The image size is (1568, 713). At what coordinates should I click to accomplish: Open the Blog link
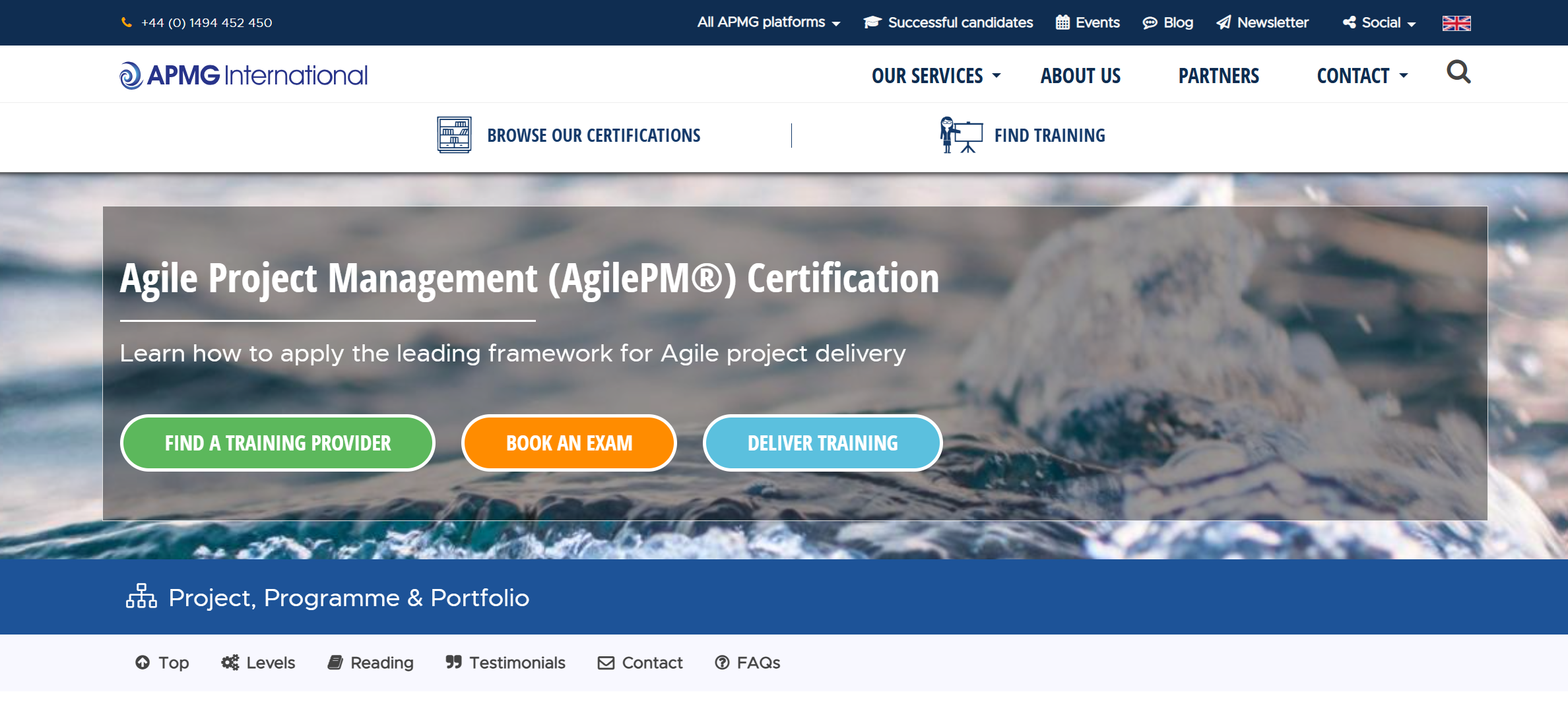tap(1178, 22)
